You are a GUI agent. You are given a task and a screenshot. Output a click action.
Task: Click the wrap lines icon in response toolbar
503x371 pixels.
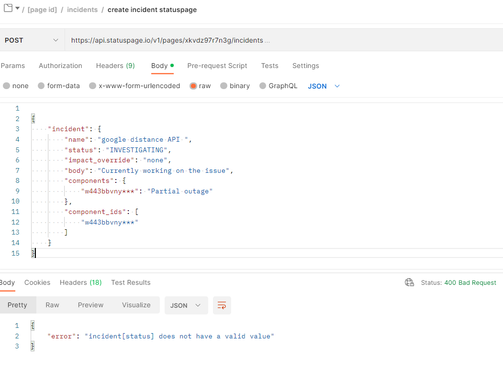coord(222,305)
